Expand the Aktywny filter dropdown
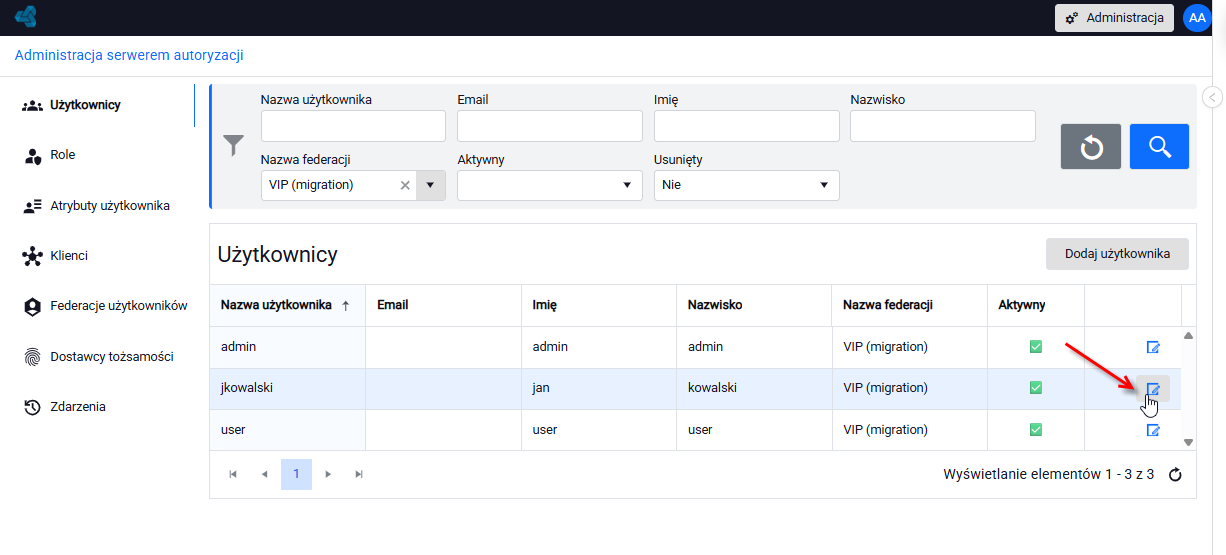Screen dimensions: 1226x555 point(627,185)
